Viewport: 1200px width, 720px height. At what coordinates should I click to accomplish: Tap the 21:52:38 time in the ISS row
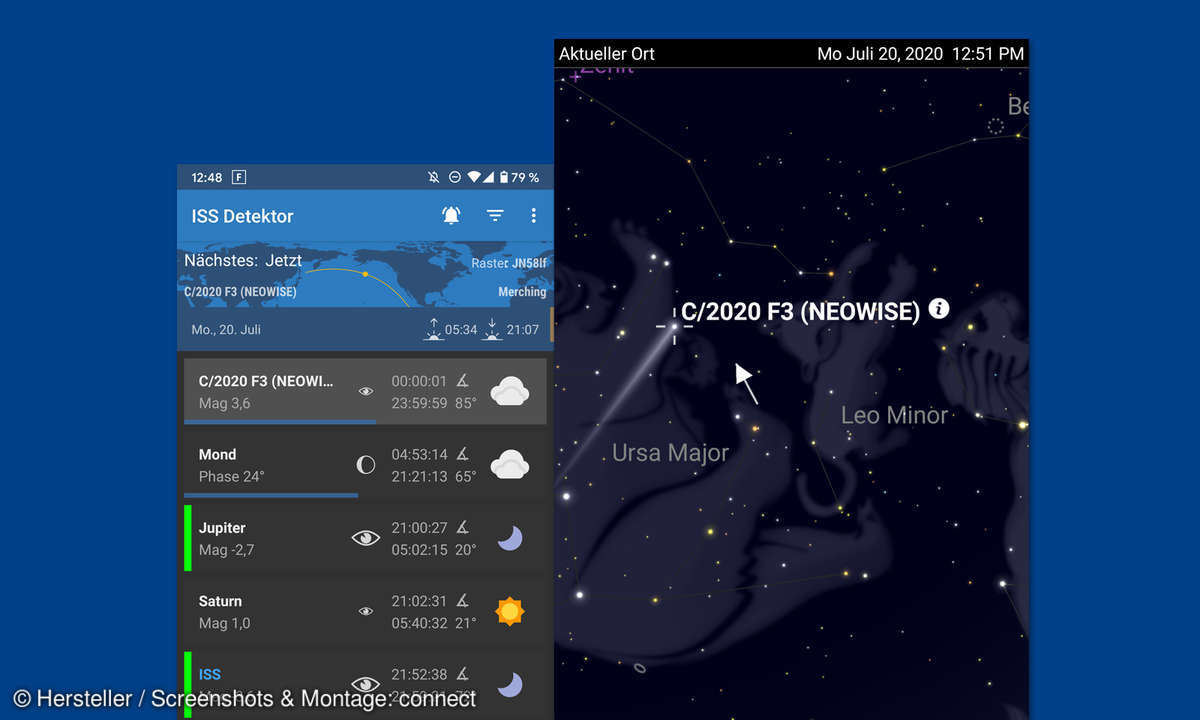pos(419,674)
